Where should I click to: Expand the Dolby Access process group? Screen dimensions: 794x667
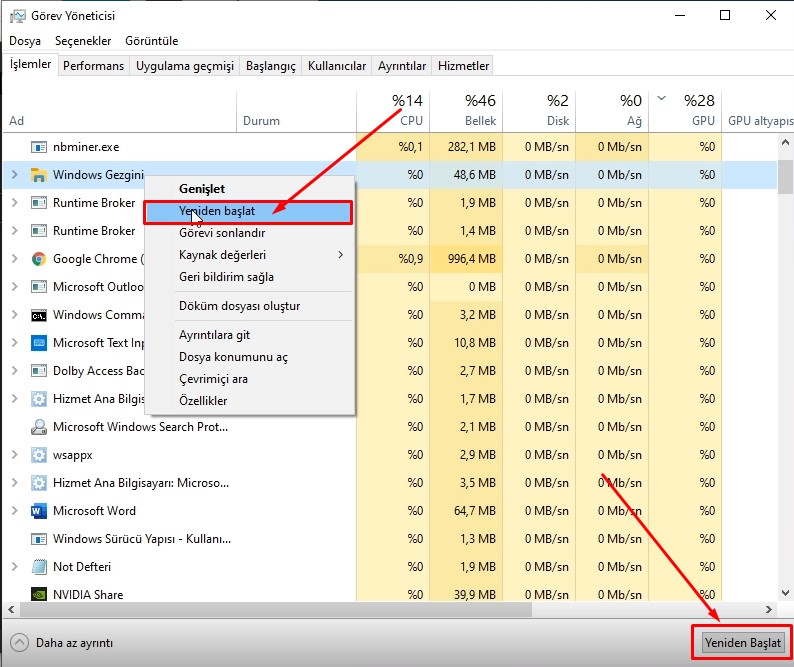[x=14, y=371]
